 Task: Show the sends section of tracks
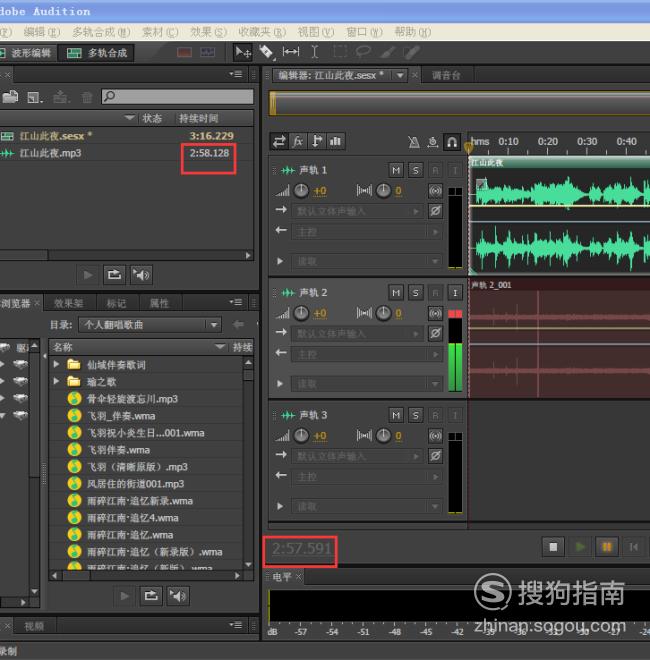click(x=317, y=141)
